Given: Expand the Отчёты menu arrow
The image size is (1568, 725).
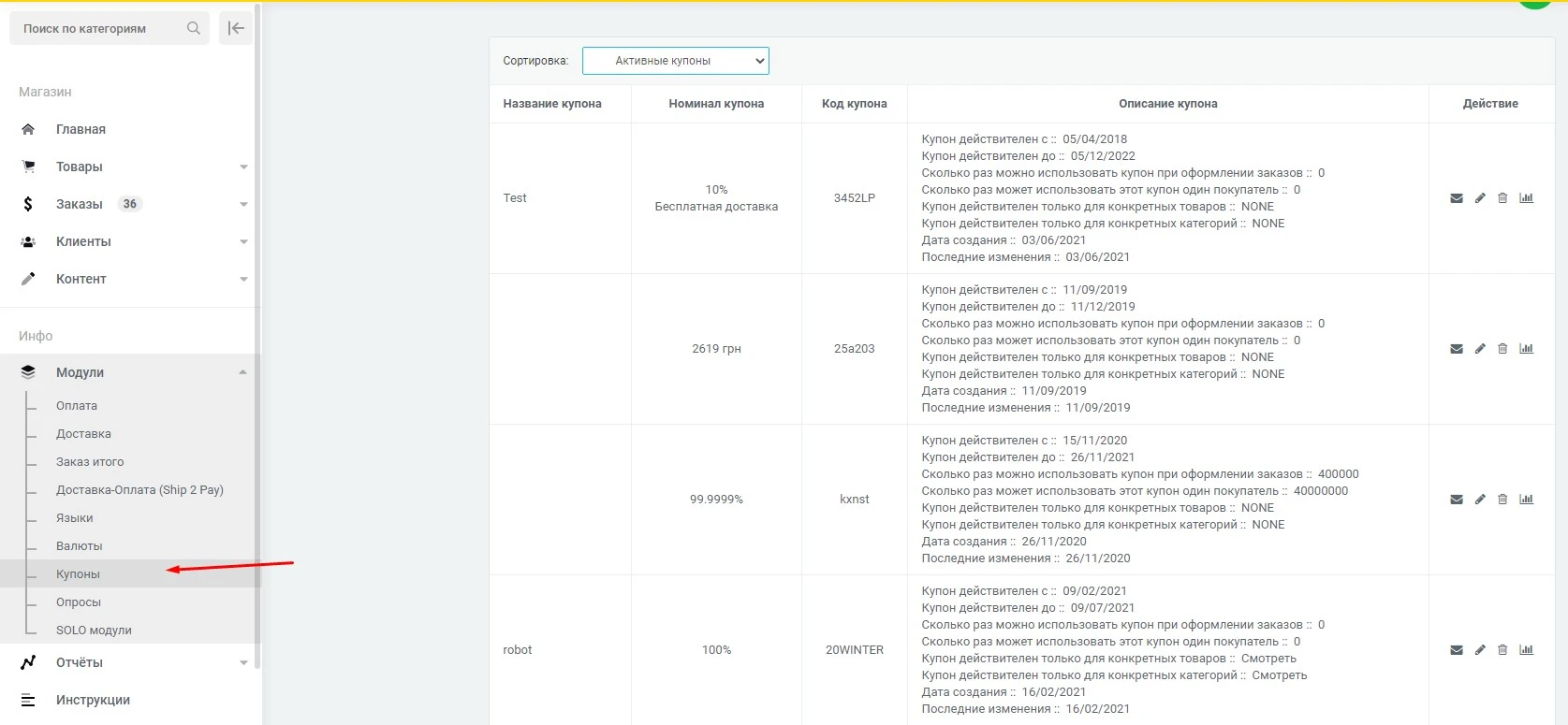Looking at the screenshot, I should coord(243,663).
